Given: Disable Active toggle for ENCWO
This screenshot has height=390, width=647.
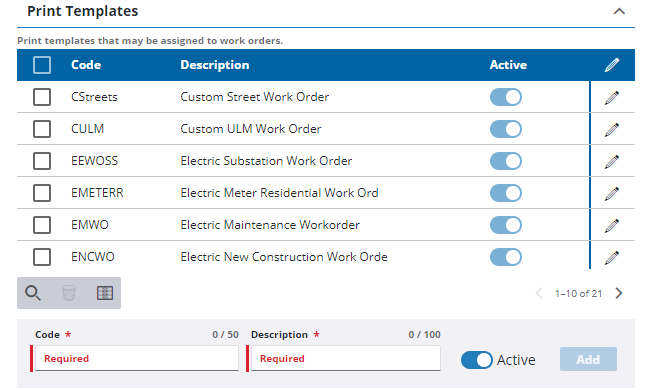Looking at the screenshot, I should pyautogui.click(x=506, y=257).
